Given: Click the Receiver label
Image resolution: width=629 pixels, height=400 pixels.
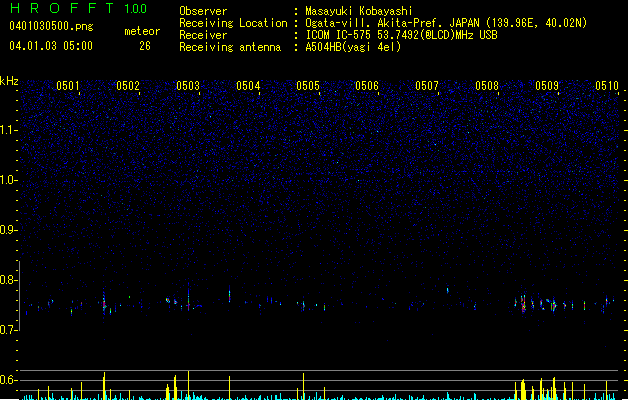Looking at the screenshot, I should 203,35.
